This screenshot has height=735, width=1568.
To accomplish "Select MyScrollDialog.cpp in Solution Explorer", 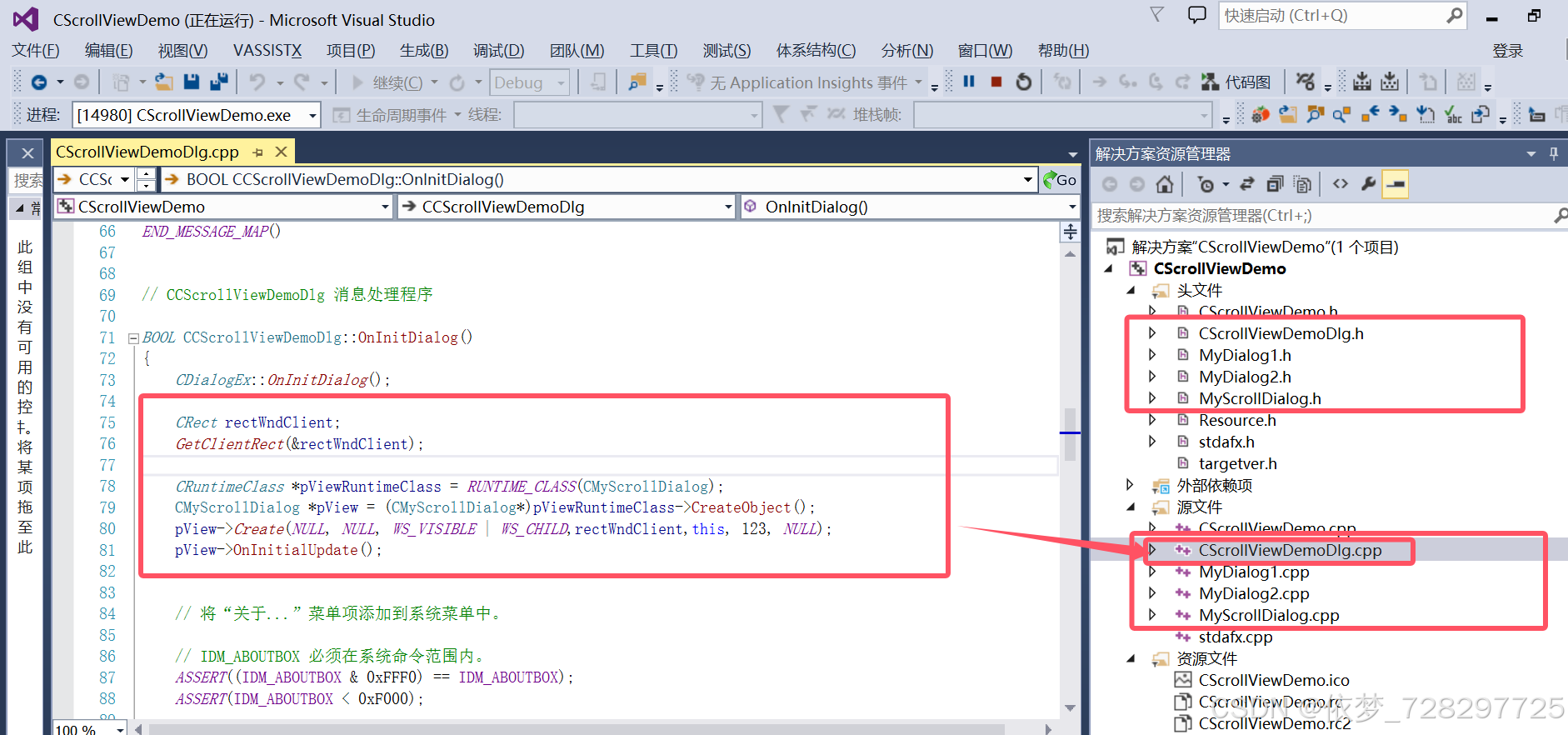I will (x=1269, y=615).
